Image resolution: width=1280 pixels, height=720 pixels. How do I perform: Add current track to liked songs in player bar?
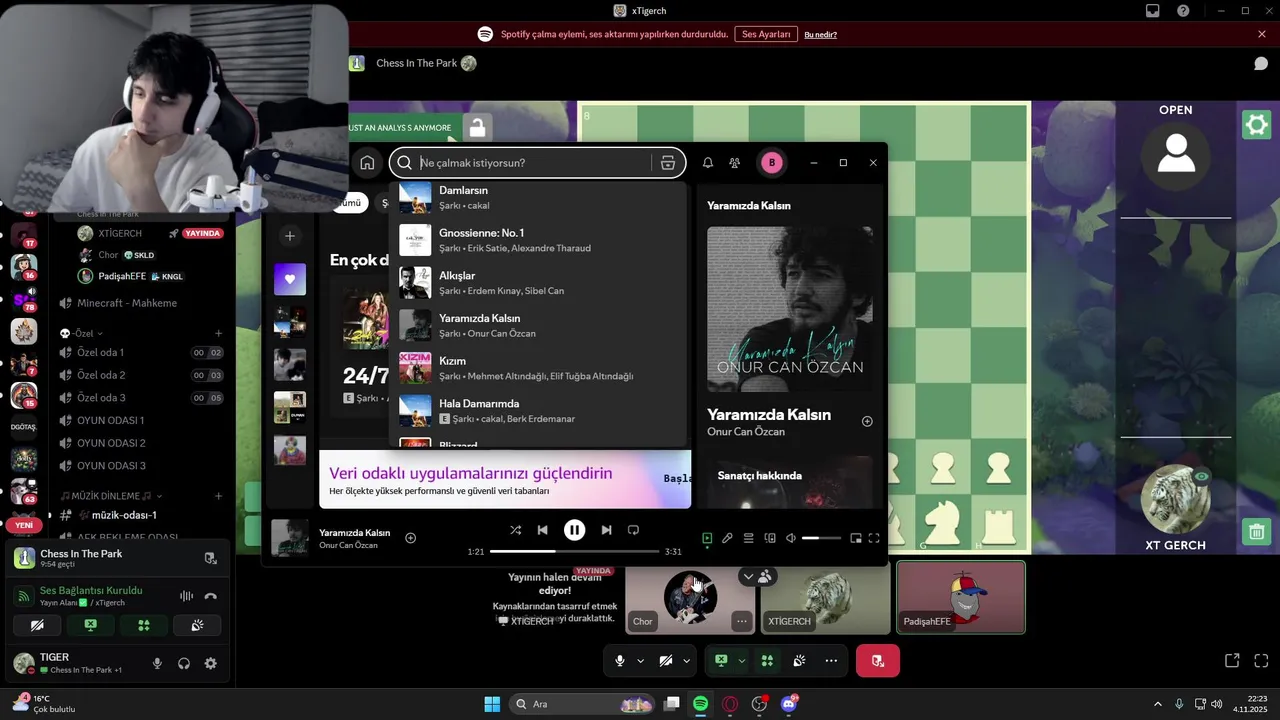[x=410, y=538]
